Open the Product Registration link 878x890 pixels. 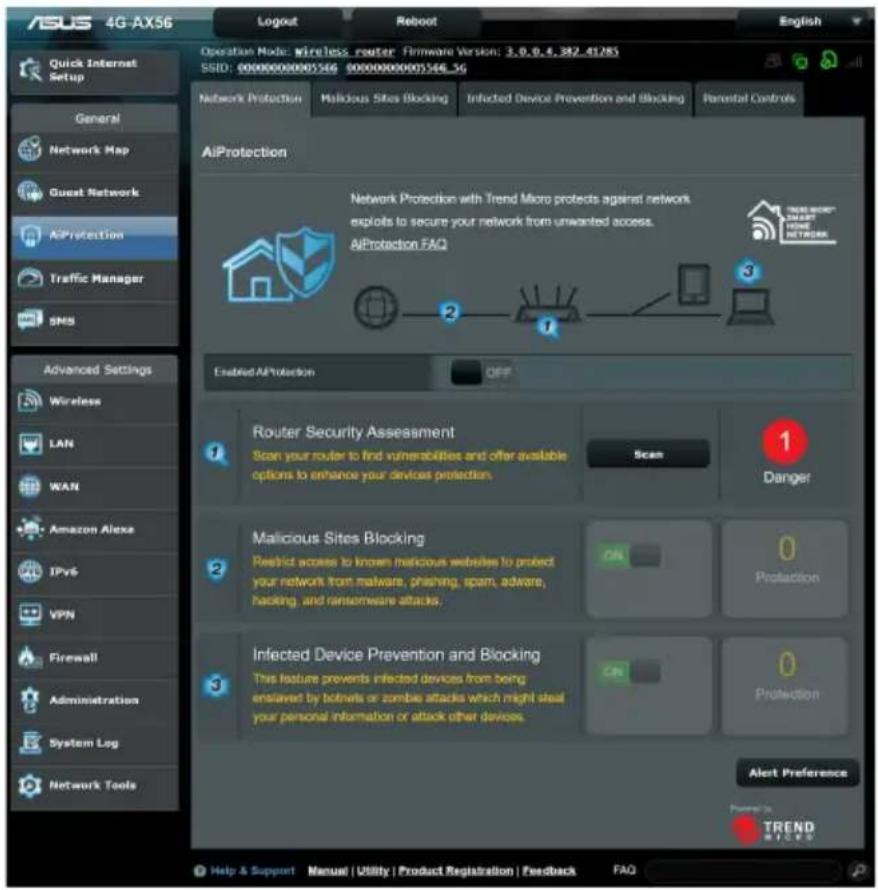tap(455, 871)
